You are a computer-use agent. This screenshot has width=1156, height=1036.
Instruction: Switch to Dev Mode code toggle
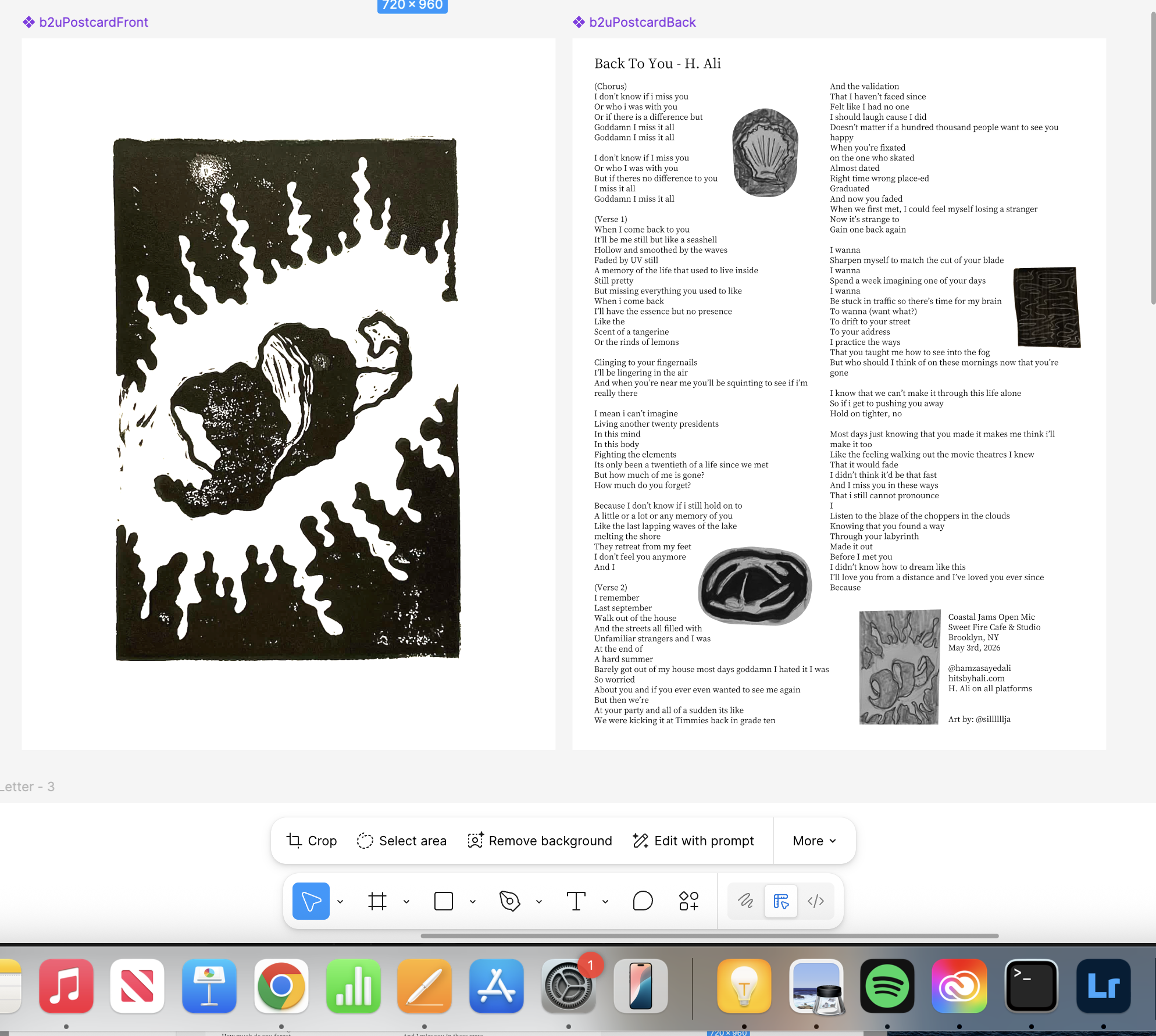pos(816,901)
